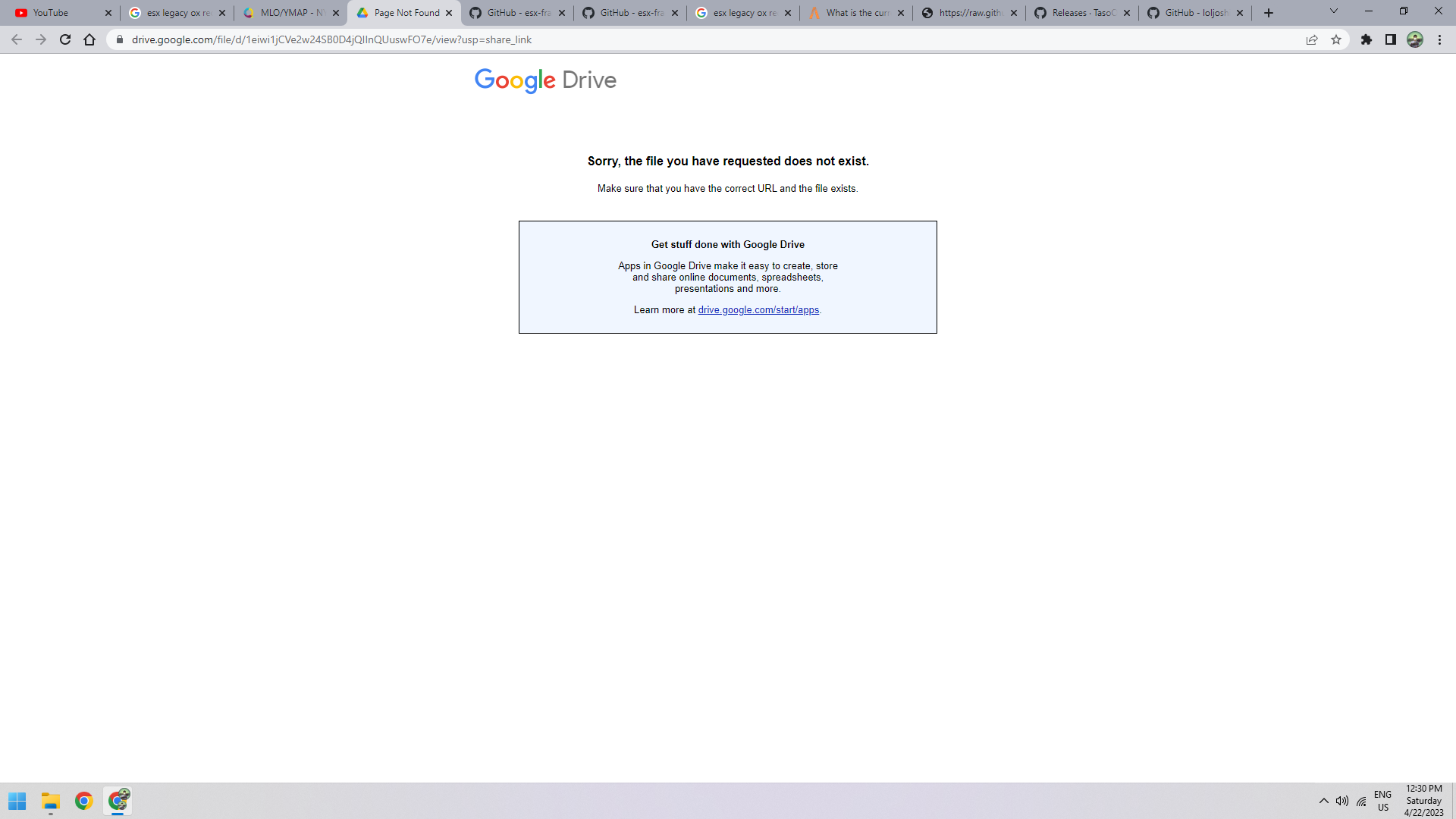
Task: Bookmark this page with the star icon
Action: pyautogui.click(x=1336, y=39)
